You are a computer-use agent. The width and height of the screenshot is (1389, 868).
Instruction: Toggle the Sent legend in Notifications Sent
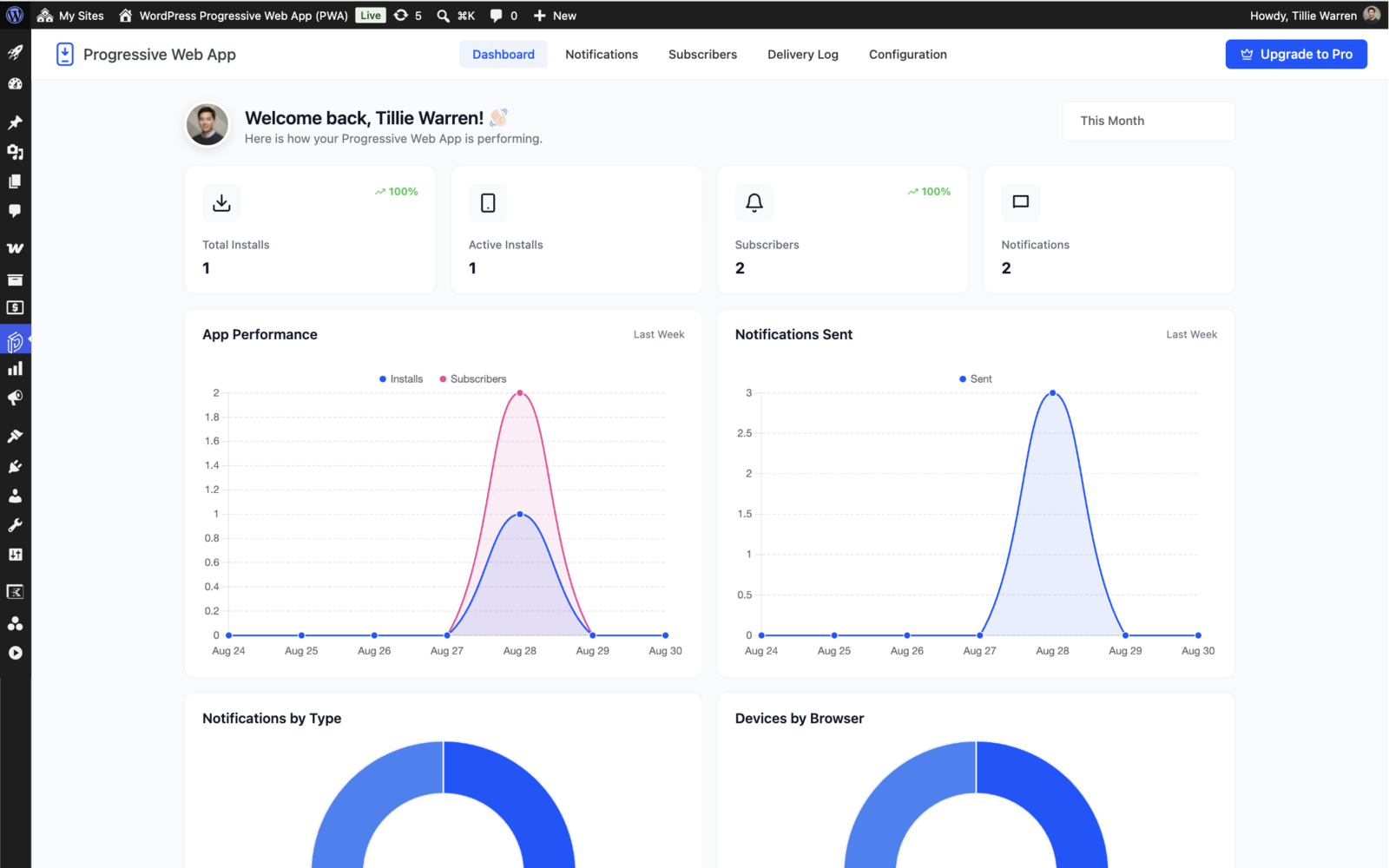(x=976, y=379)
